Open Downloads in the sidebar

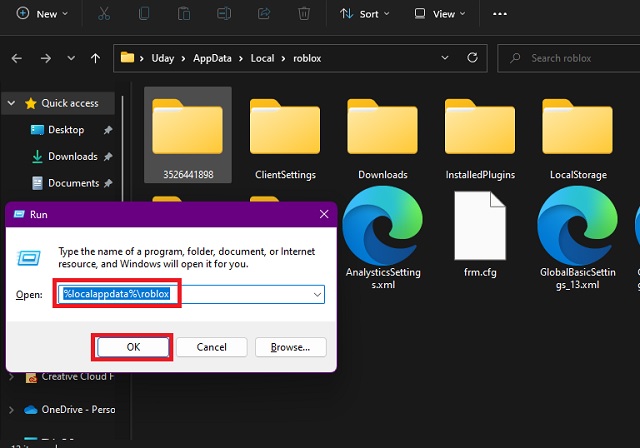pos(73,156)
